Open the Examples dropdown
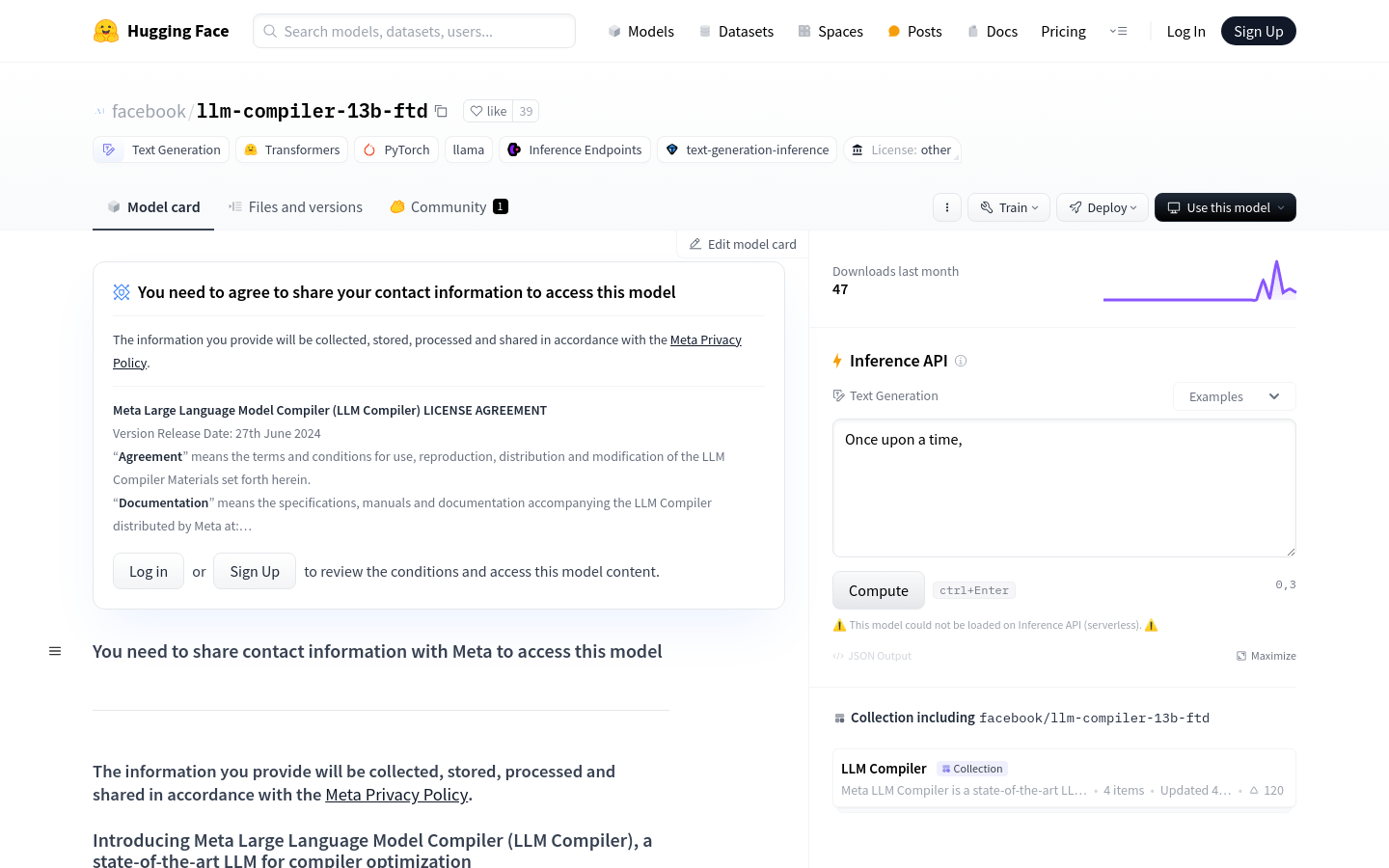This screenshot has width=1389, height=868. (x=1234, y=396)
